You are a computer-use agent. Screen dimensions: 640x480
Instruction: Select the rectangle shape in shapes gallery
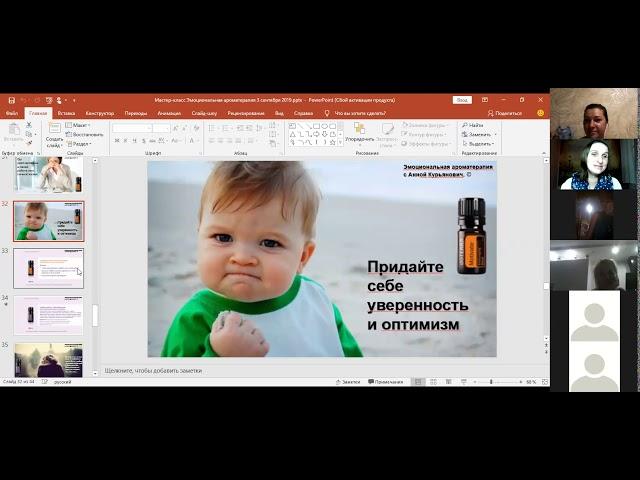coord(316,126)
